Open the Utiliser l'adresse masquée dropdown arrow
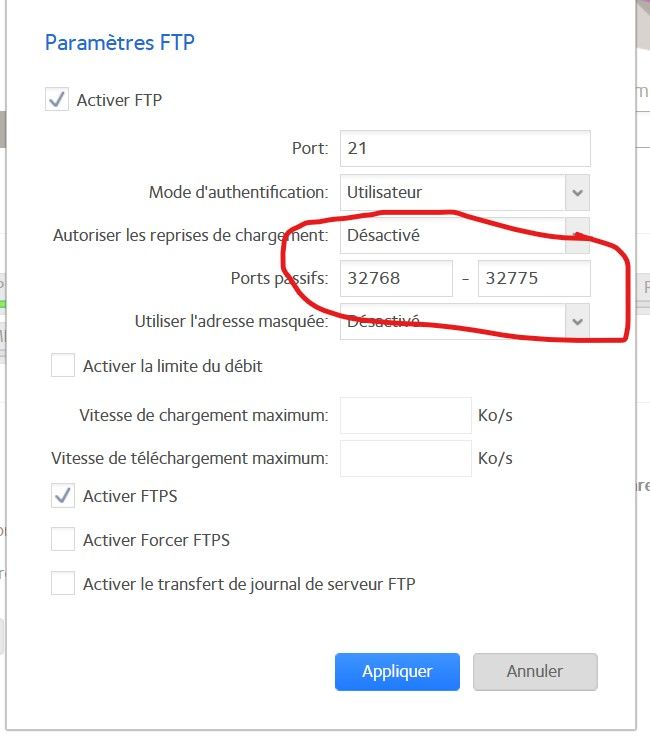 point(577,322)
